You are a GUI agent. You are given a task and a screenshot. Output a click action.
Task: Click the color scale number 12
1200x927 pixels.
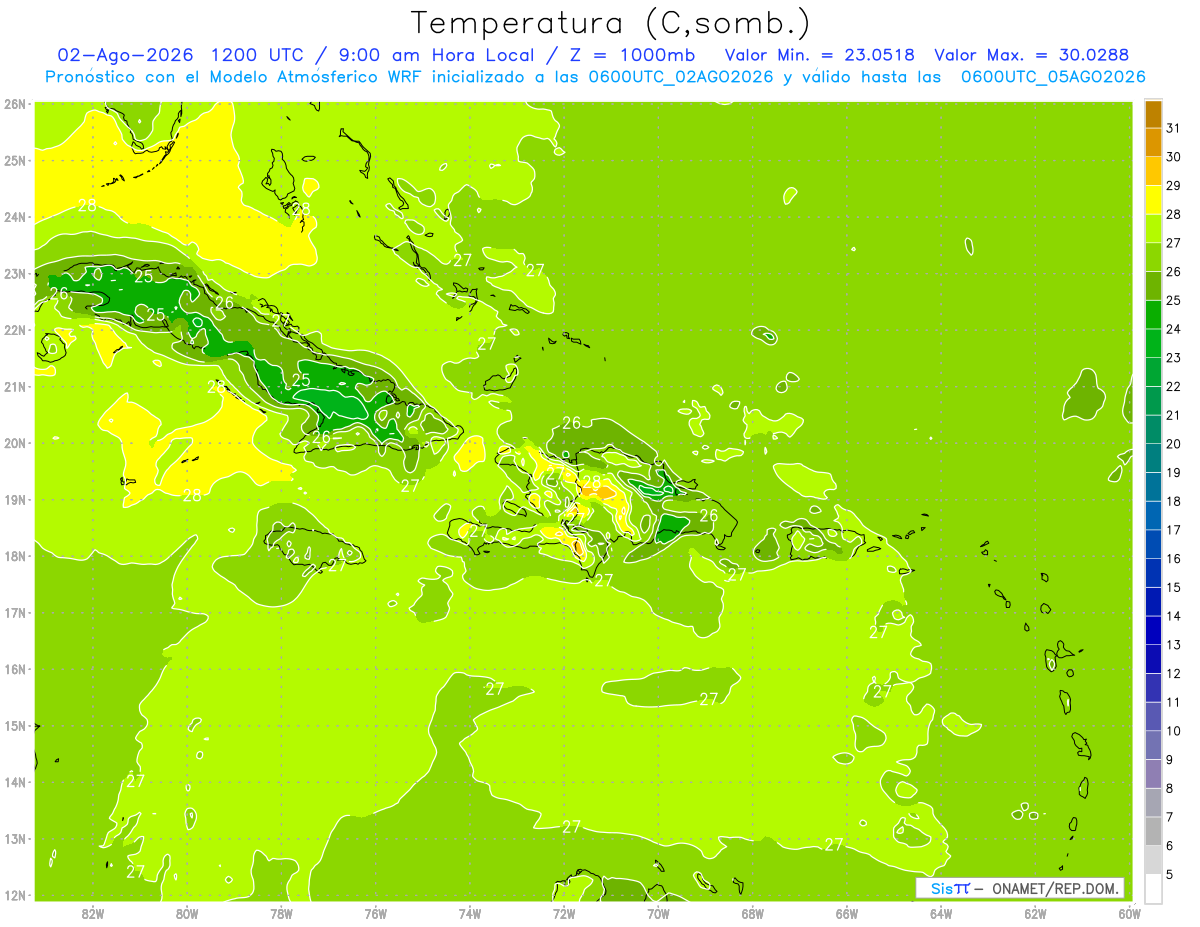[1173, 674]
